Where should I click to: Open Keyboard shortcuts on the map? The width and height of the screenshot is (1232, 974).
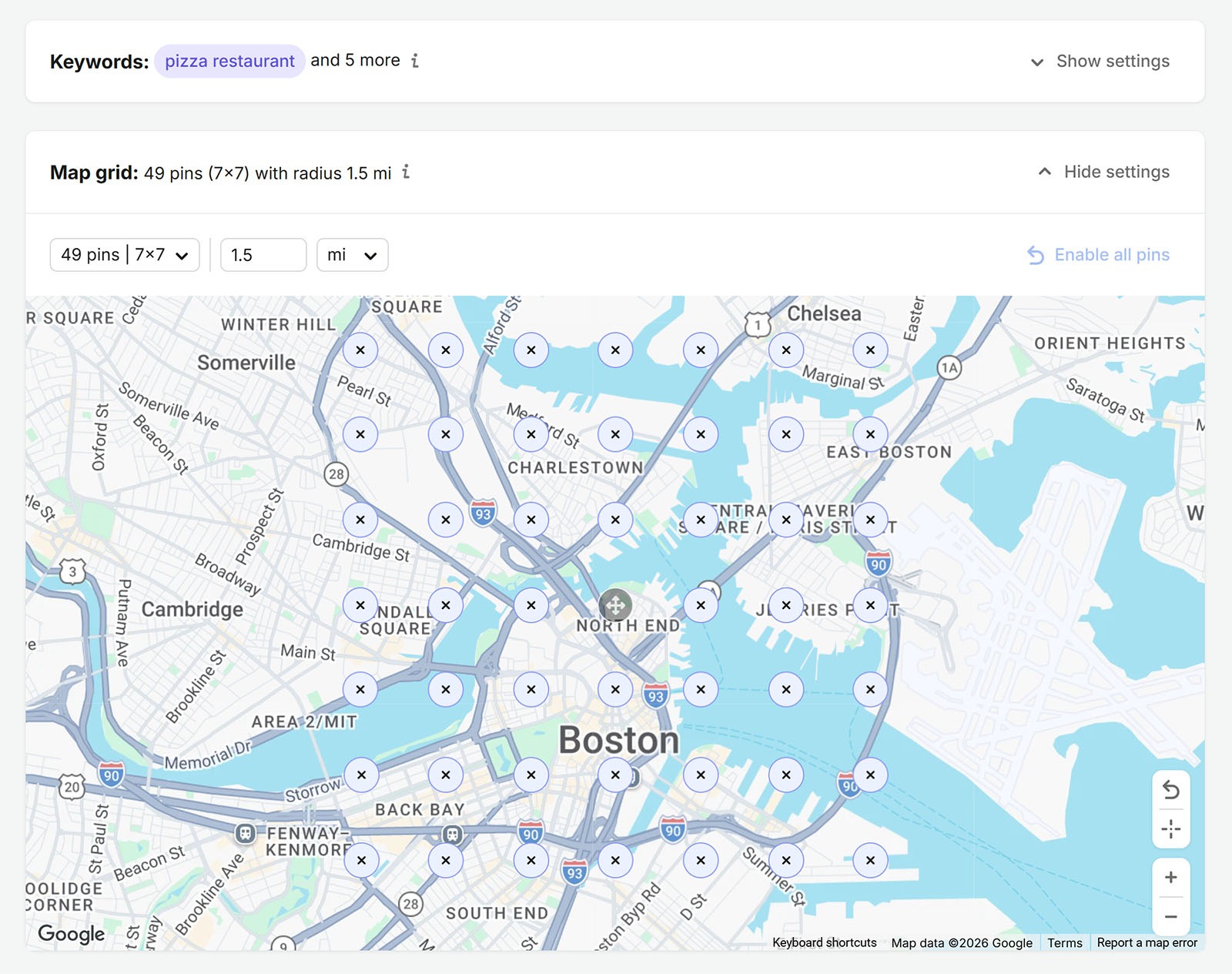pos(825,942)
